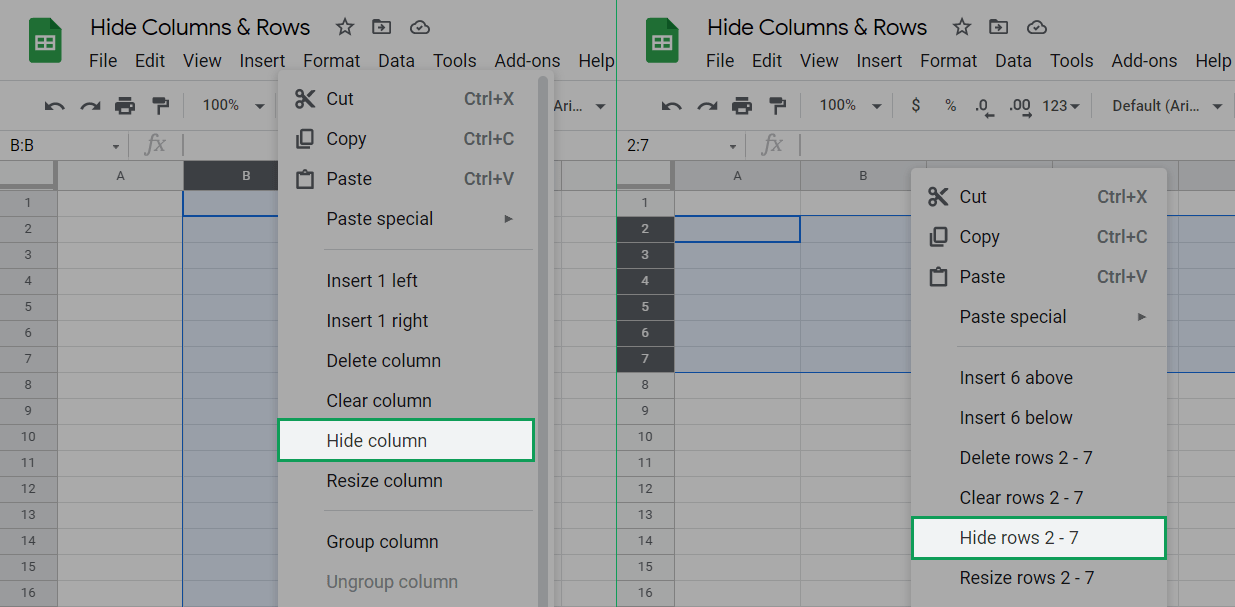Click the Move to folder icon
Viewport: 1235px width, 607px height.
point(381,27)
